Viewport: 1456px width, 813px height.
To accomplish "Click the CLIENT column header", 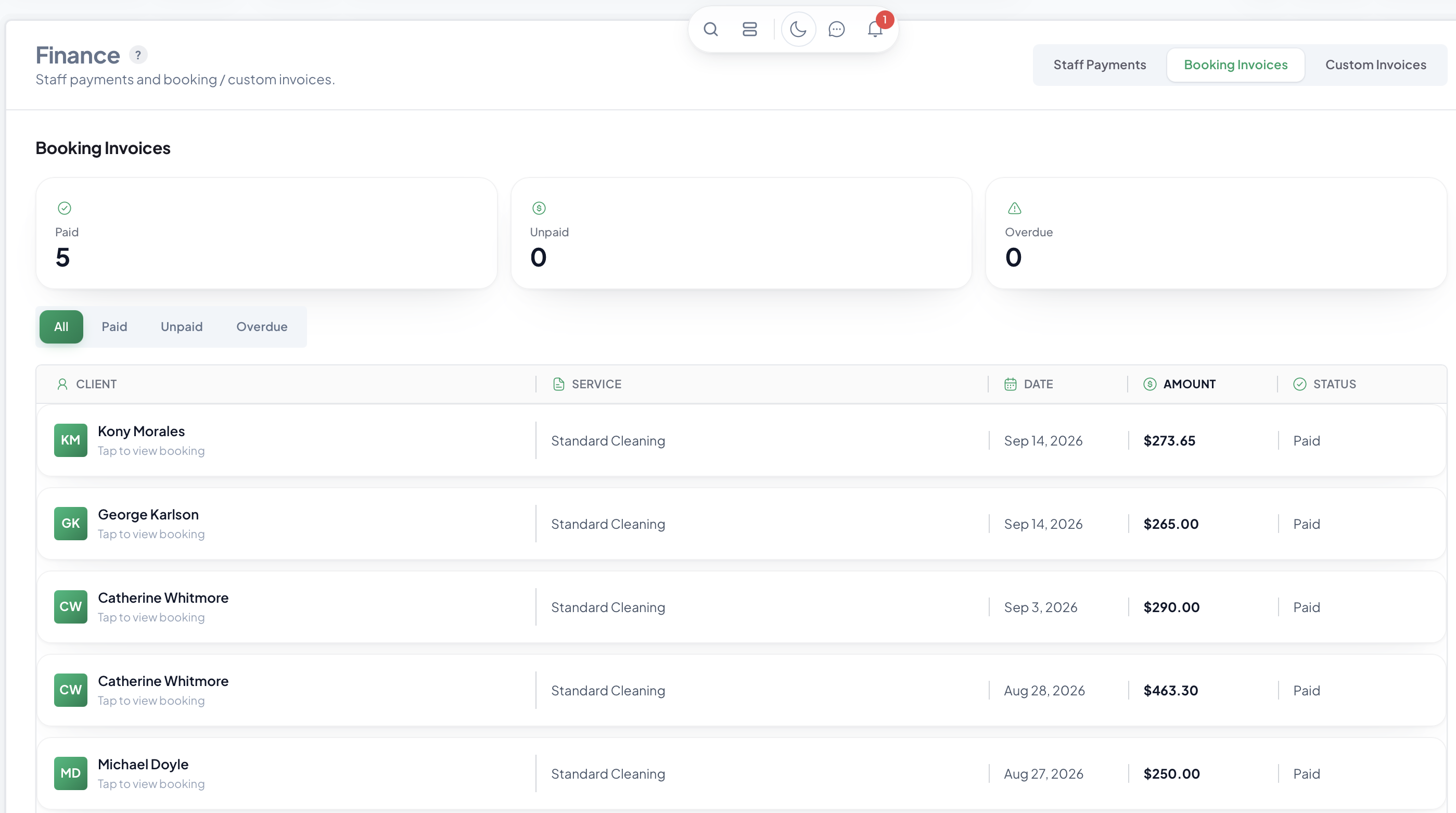I will 96,385.
